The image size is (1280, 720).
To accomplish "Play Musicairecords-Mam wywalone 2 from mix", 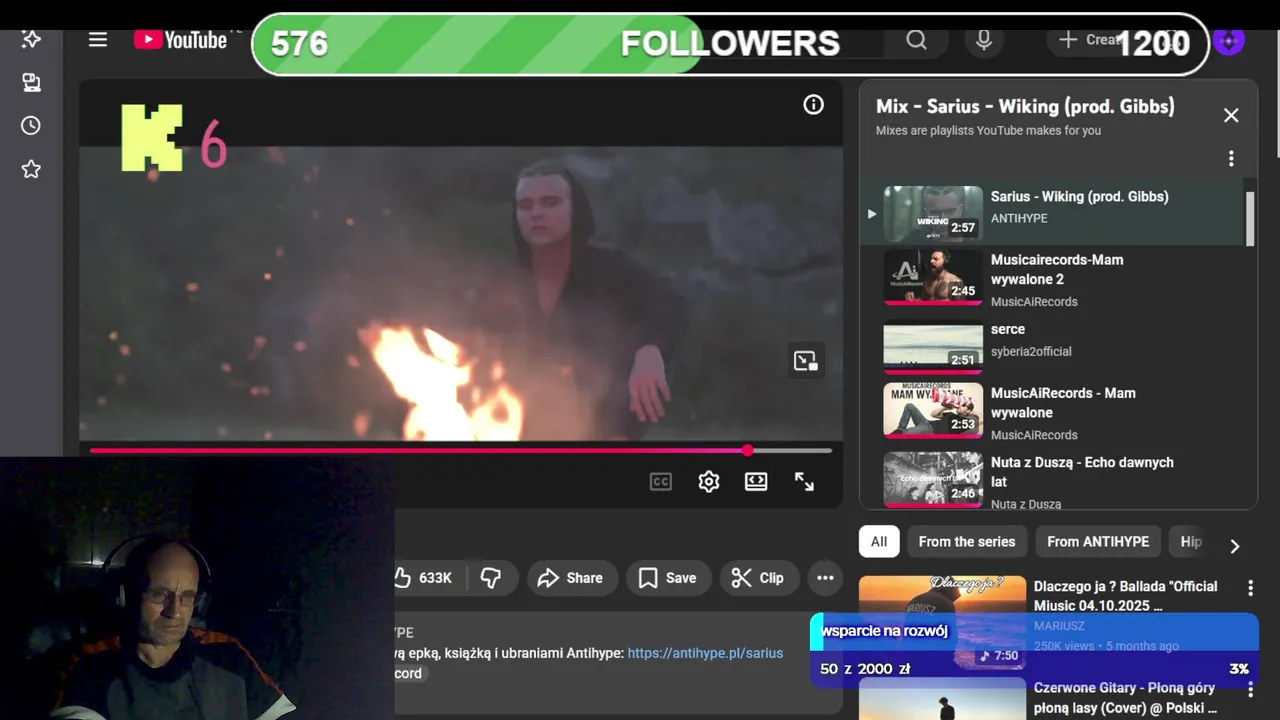I will (1054, 279).
